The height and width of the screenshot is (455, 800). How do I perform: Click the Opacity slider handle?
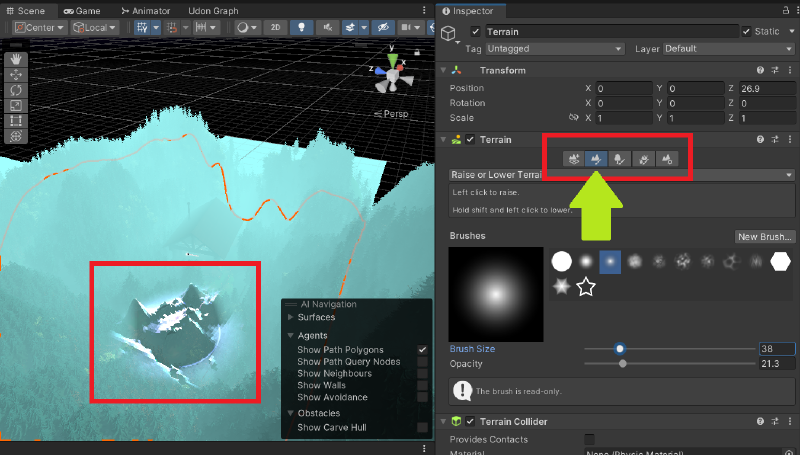click(x=623, y=364)
